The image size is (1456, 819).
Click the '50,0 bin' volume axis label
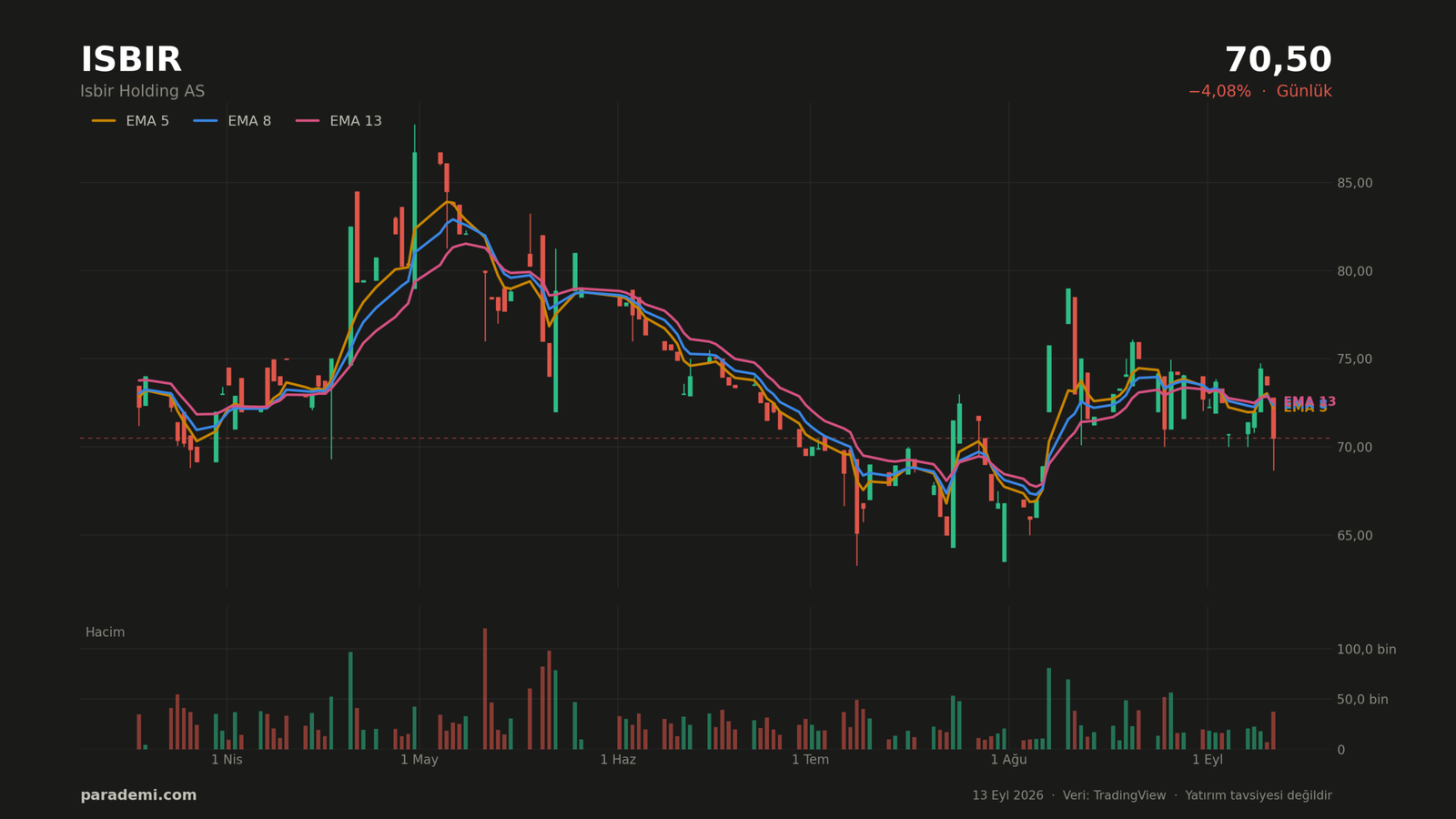[1362, 700]
